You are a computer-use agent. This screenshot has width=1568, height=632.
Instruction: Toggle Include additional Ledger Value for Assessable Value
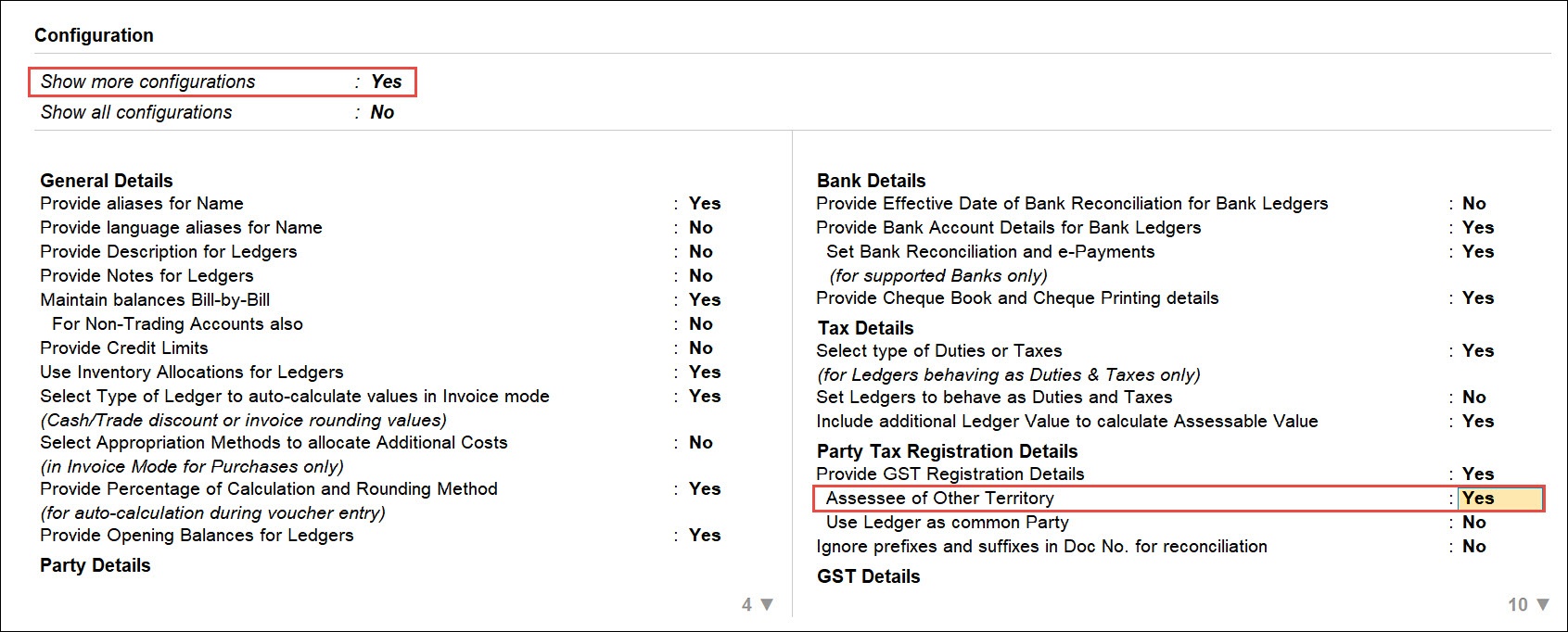[x=1478, y=421]
